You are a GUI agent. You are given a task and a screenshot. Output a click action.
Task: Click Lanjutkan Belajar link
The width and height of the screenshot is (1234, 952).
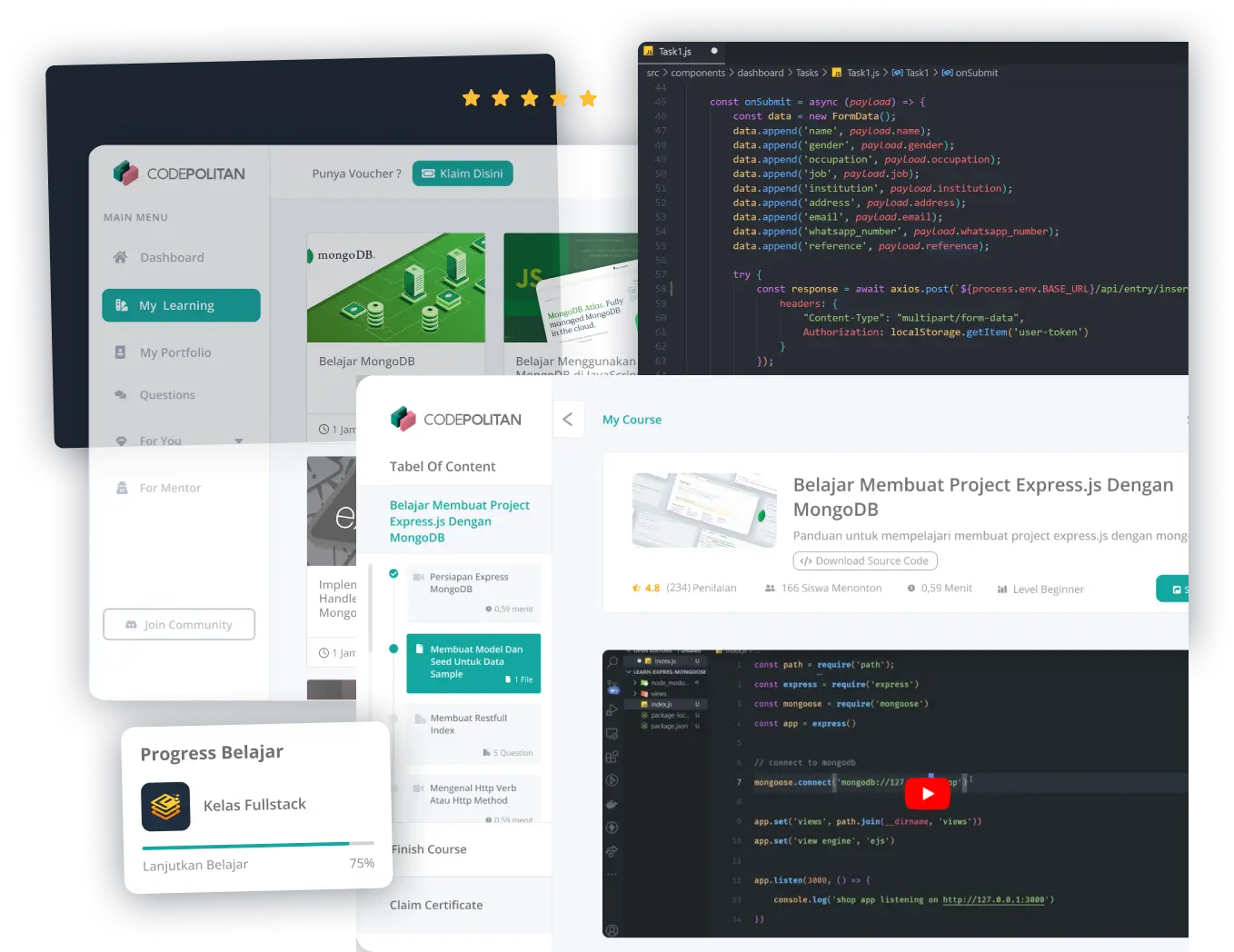[195, 865]
